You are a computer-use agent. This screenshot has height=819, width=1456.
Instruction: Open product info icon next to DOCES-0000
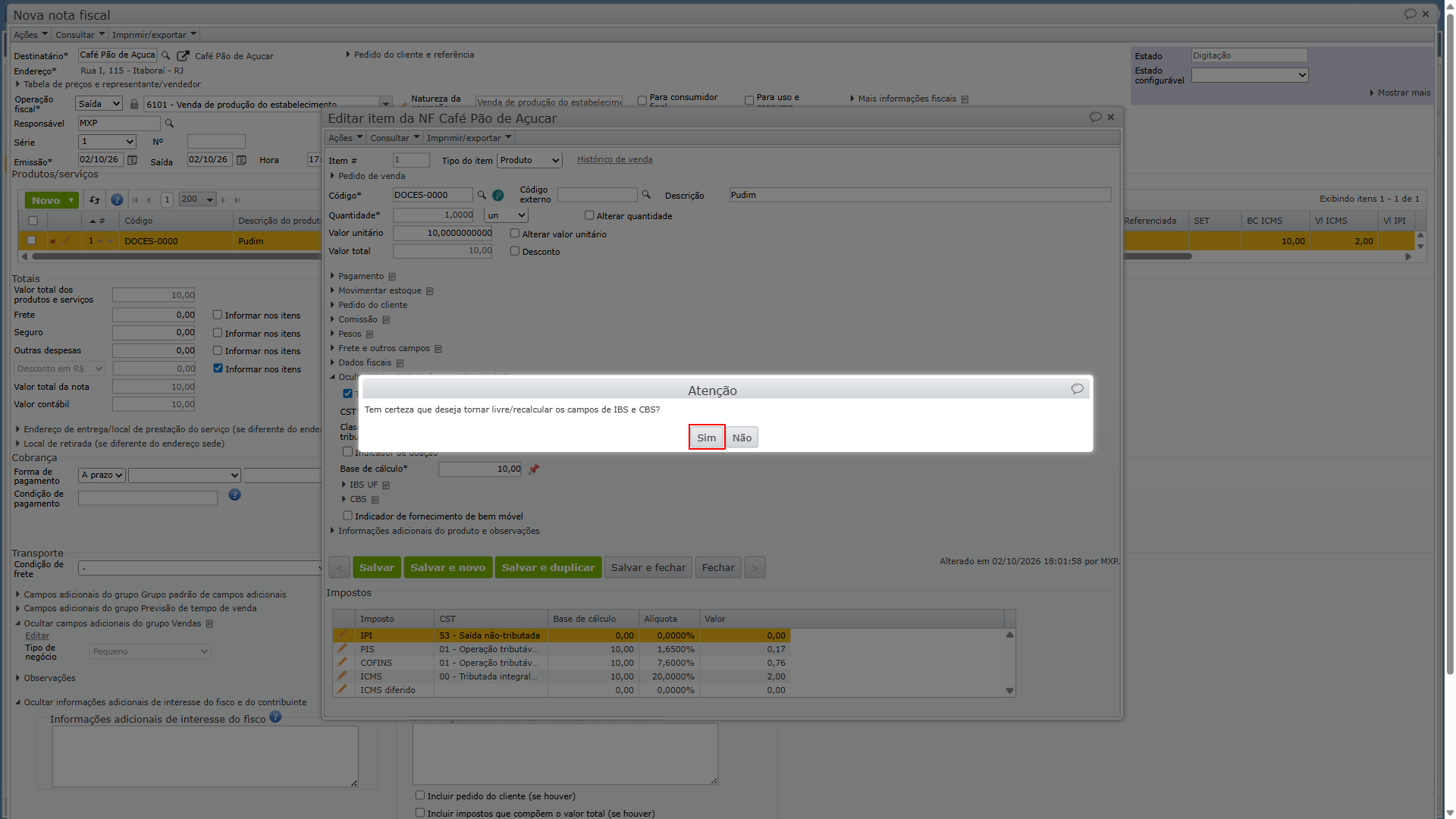[498, 195]
